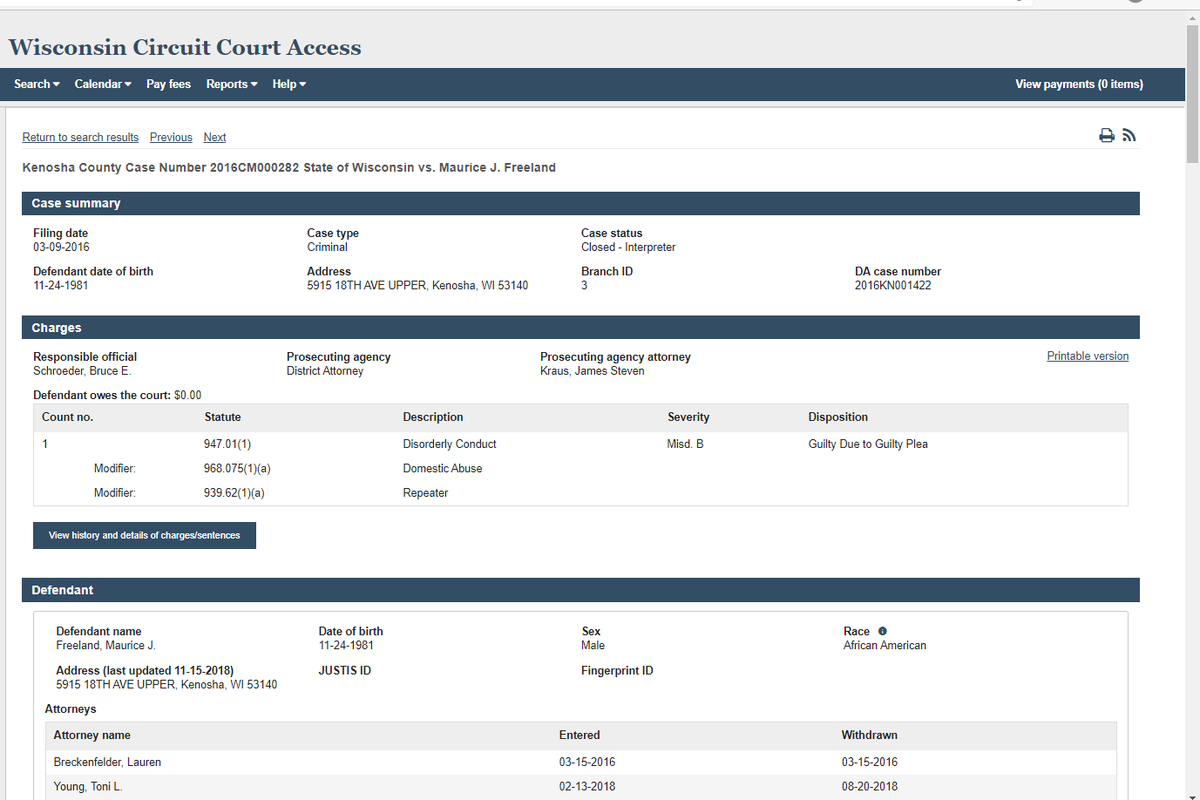Click the Disorderly Conduct description
This screenshot has width=1200, height=800.
tap(450, 444)
